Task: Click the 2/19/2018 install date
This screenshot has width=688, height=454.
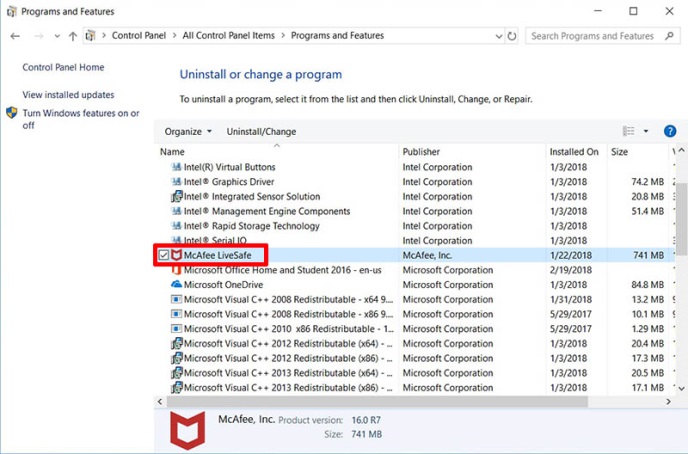Action: click(570, 270)
